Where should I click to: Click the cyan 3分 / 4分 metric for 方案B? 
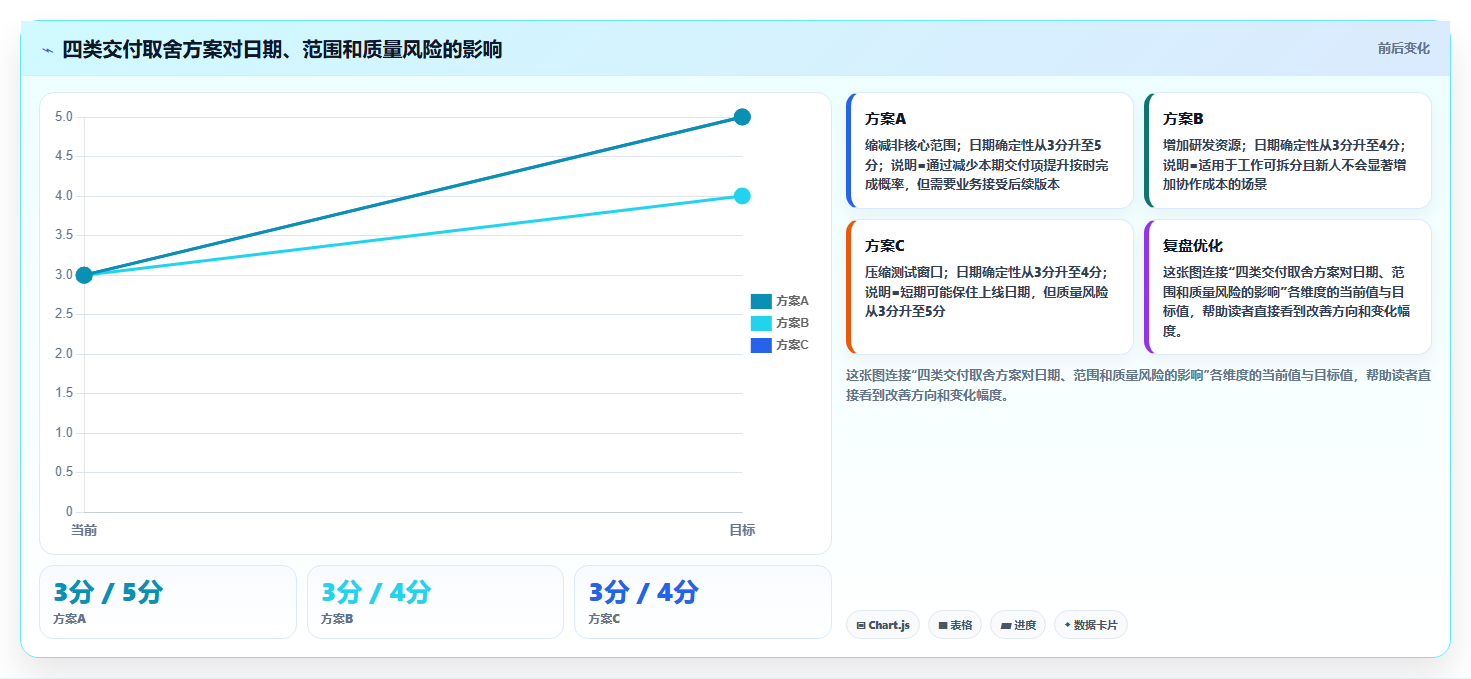tap(376, 592)
